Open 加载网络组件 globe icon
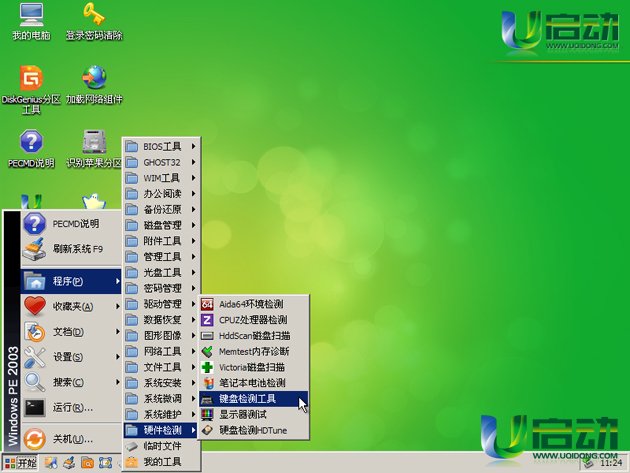Screen dimensions: 630x473 pyautogui.click(x=94, y=85)
